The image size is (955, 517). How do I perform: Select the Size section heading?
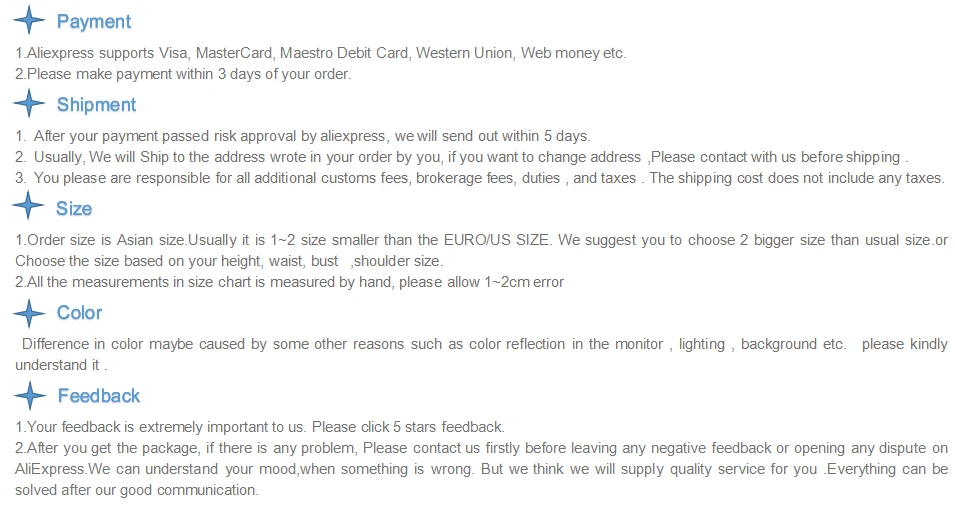(x=74, y=208)
